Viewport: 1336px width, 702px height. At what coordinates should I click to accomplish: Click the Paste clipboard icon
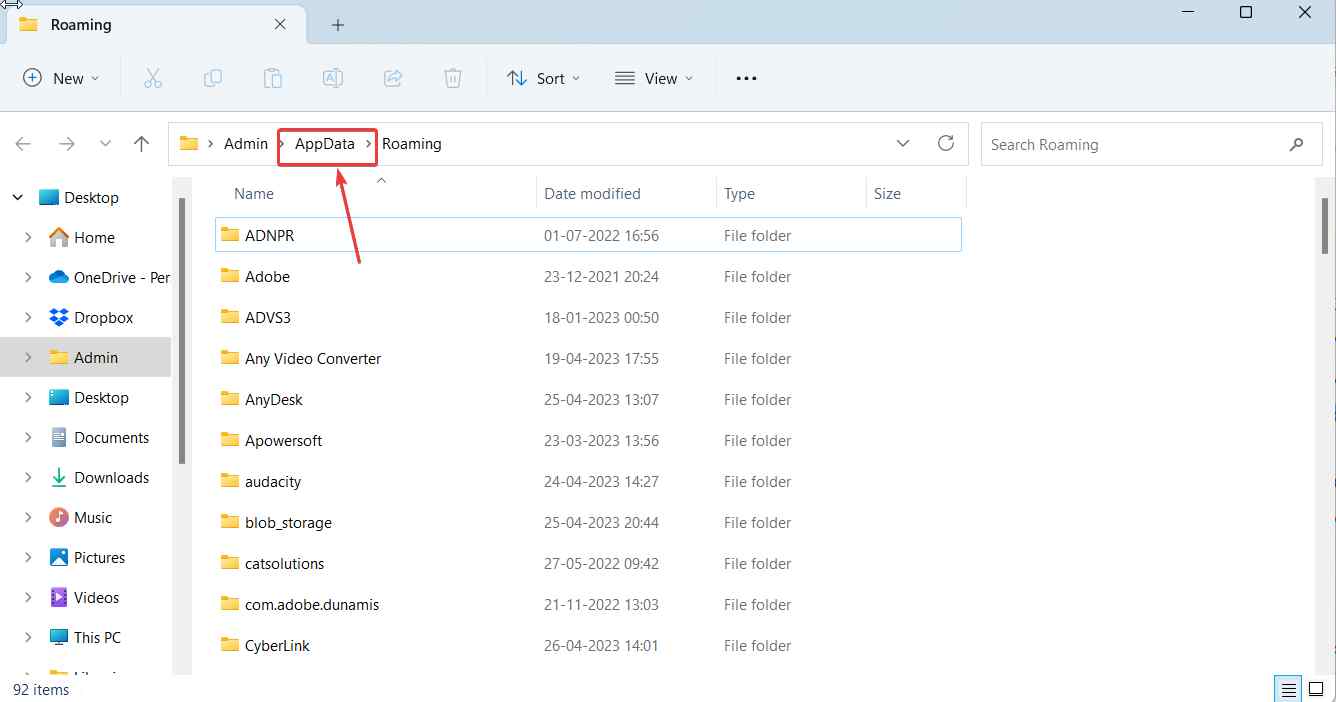click(273, 78)
